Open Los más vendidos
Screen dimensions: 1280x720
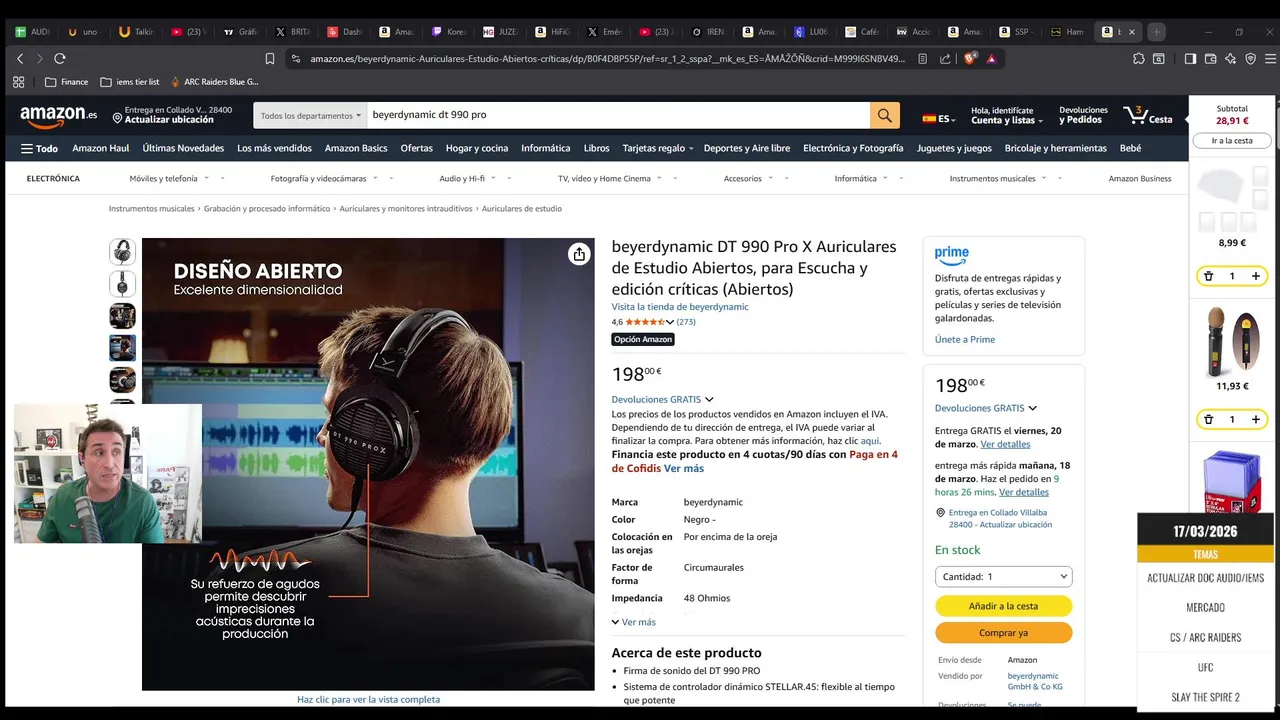(x=274, y=148)
